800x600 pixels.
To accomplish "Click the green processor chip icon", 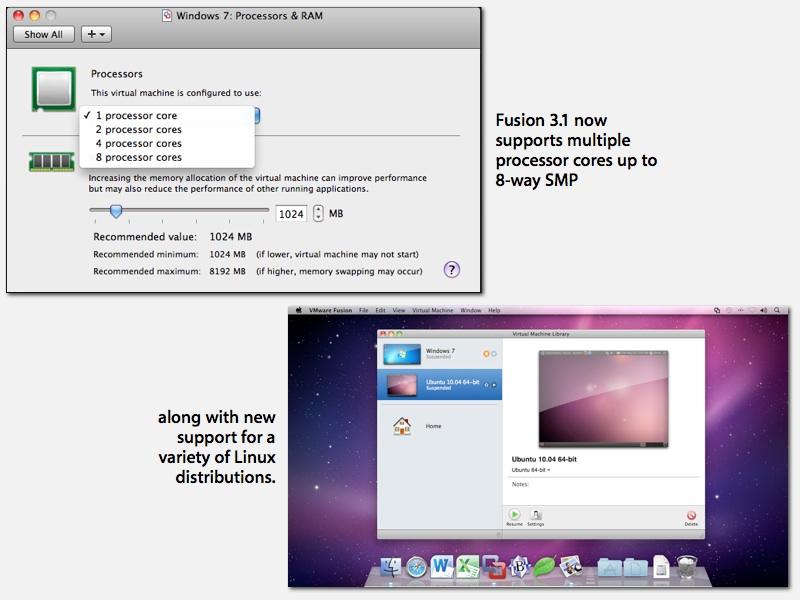I will (x=54, y=89).
